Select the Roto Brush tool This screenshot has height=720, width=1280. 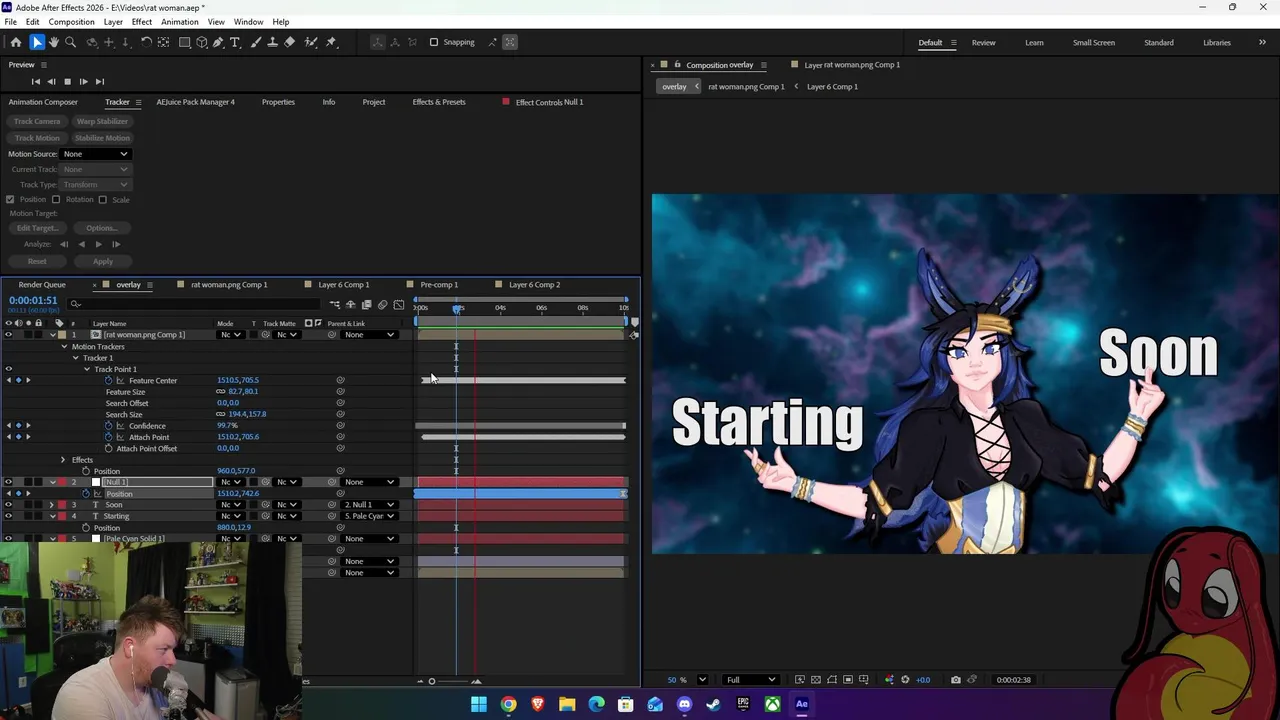[x=311, y=42]
